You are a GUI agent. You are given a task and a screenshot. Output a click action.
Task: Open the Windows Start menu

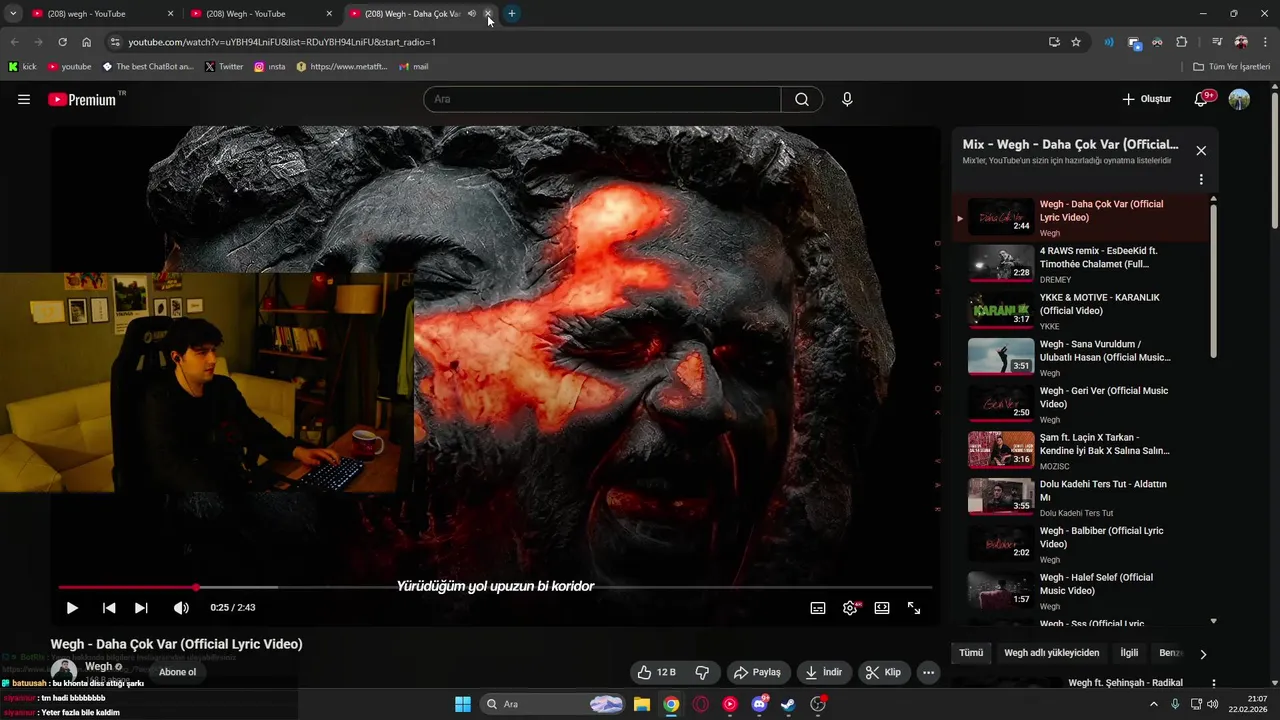coord(463,704)
